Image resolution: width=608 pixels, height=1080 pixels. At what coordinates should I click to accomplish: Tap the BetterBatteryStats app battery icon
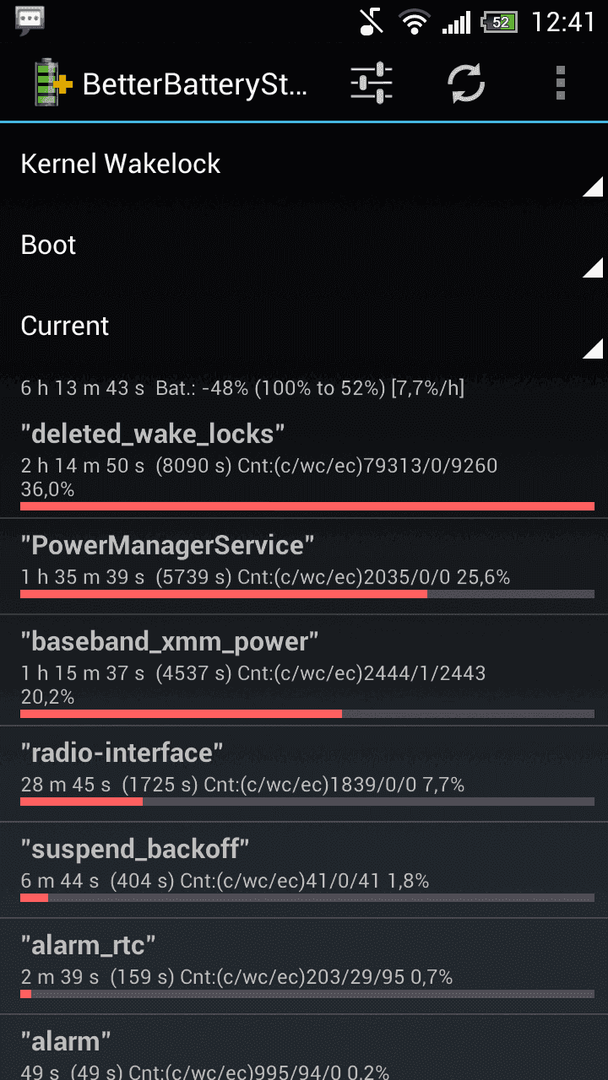click(54, 83)
